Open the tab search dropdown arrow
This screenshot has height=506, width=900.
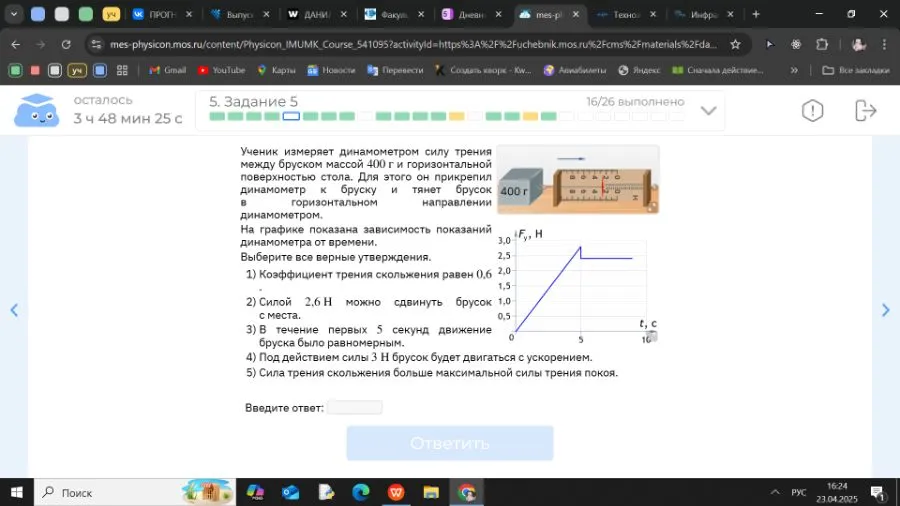(x=14, y=14)
